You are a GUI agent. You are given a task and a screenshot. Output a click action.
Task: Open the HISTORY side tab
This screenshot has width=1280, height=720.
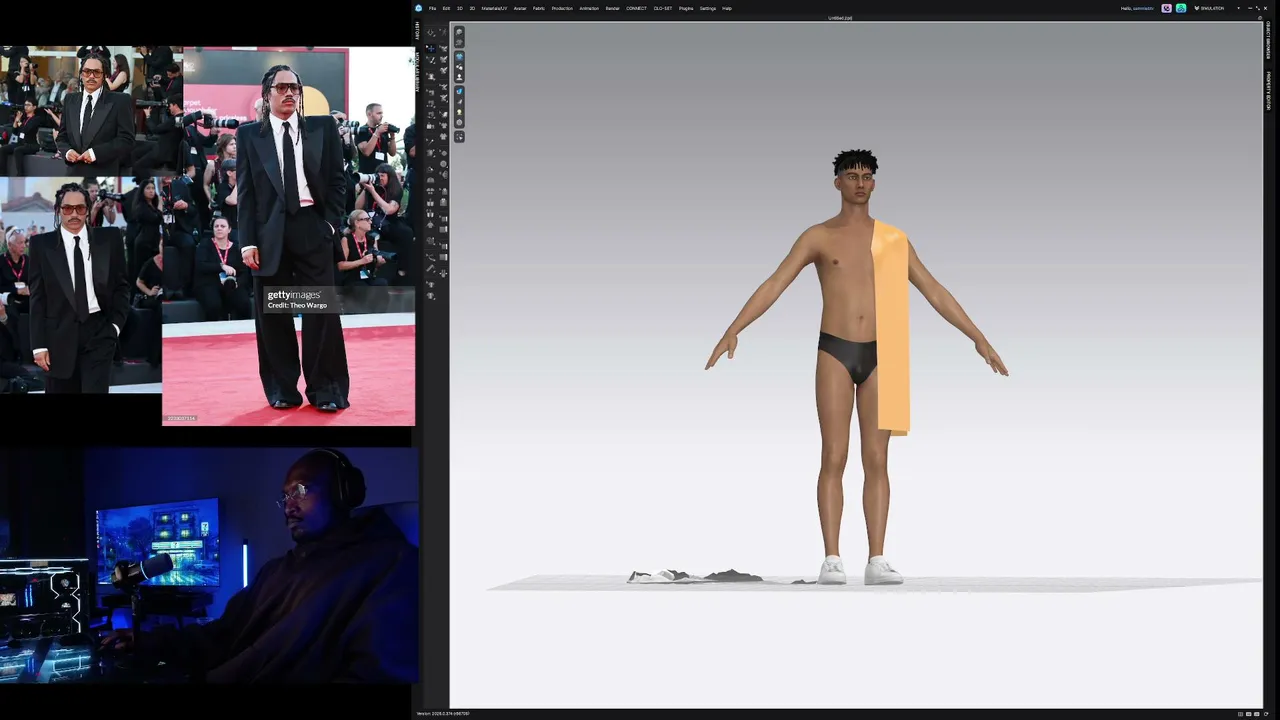(x=418, y=30)
